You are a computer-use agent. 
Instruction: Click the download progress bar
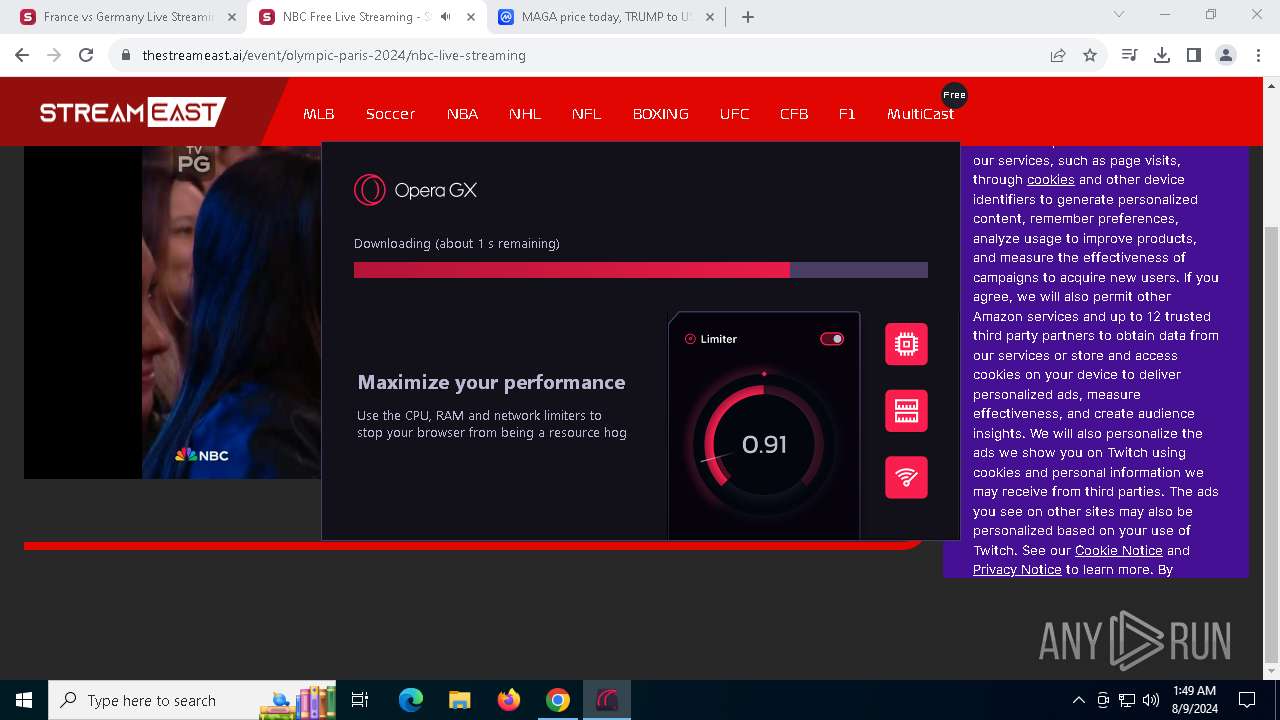point(641,270)
